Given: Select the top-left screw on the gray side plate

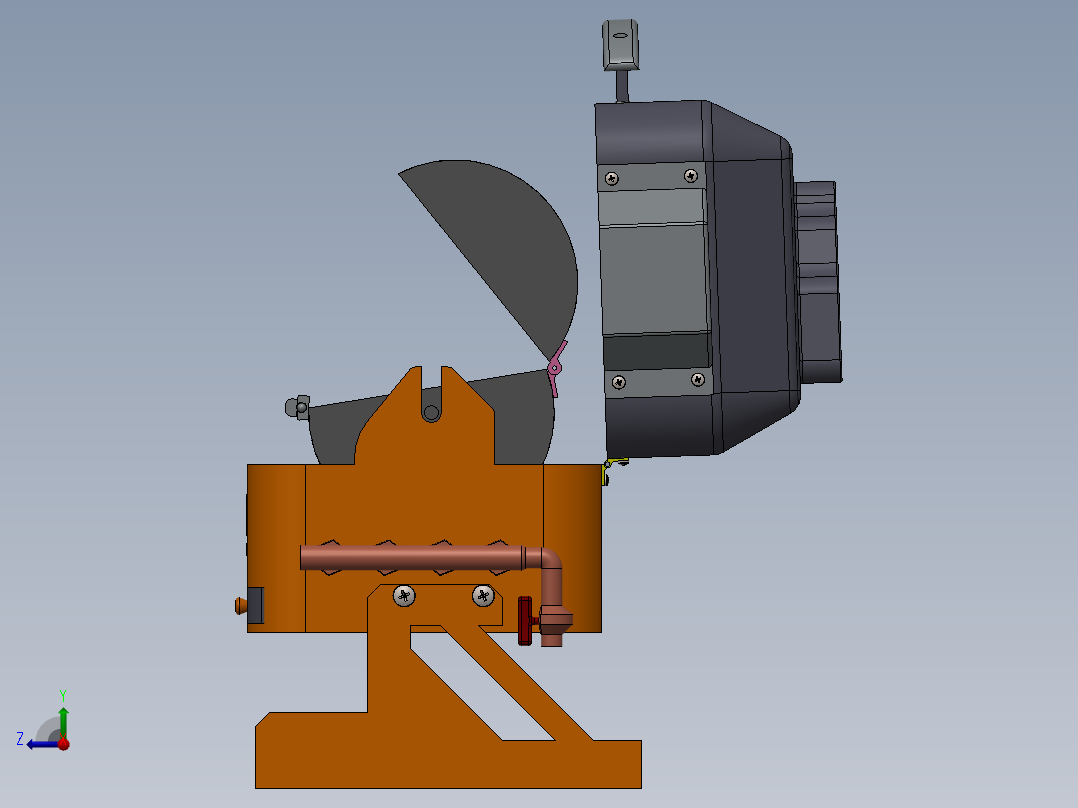Looking at the screenshot, I should (x=611, y=179).
